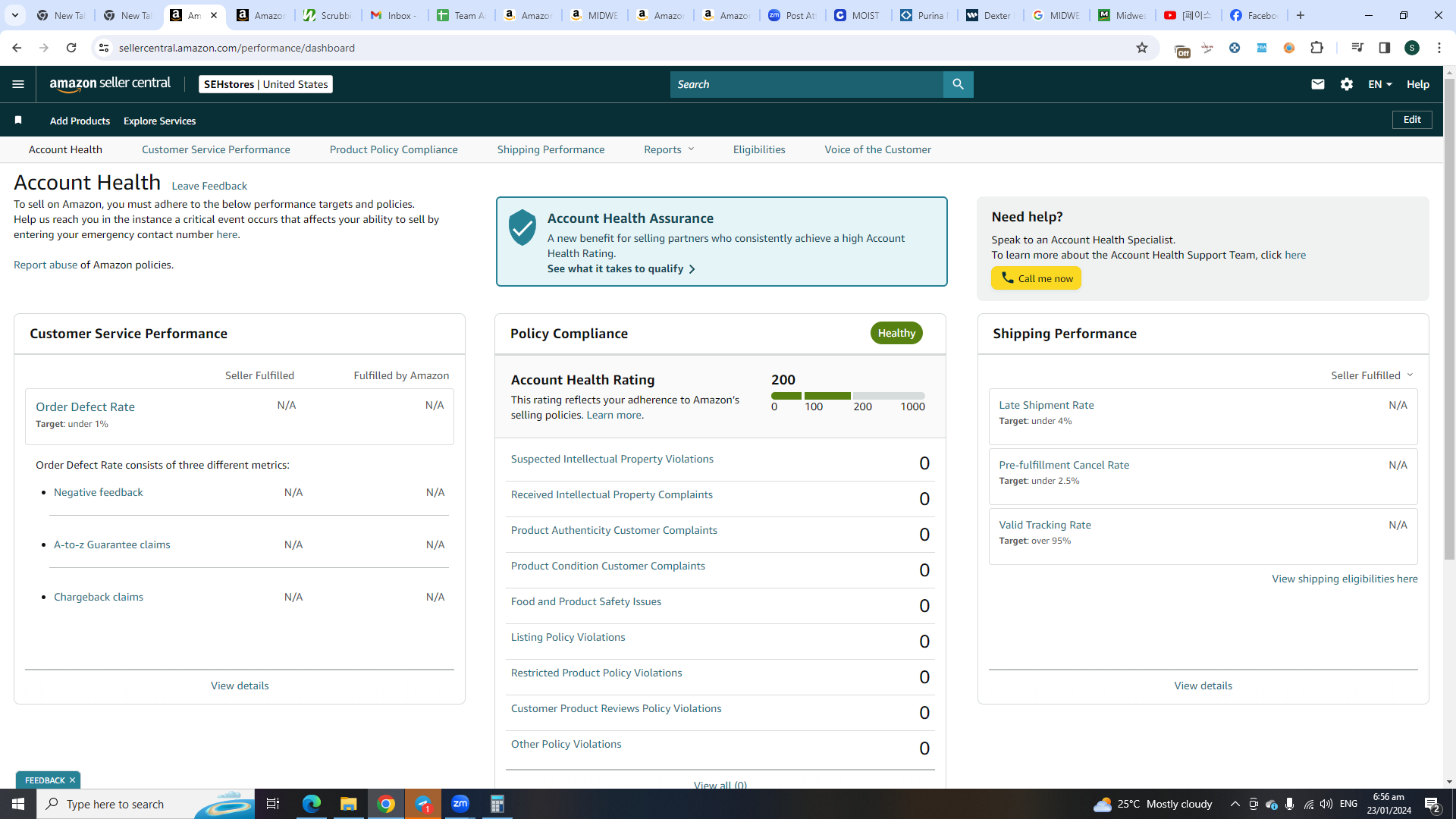Image resolution: width=1456 pixels, height=819 pixels.
Task: Open the hamburger navigation menu
Action: point(18,84)
